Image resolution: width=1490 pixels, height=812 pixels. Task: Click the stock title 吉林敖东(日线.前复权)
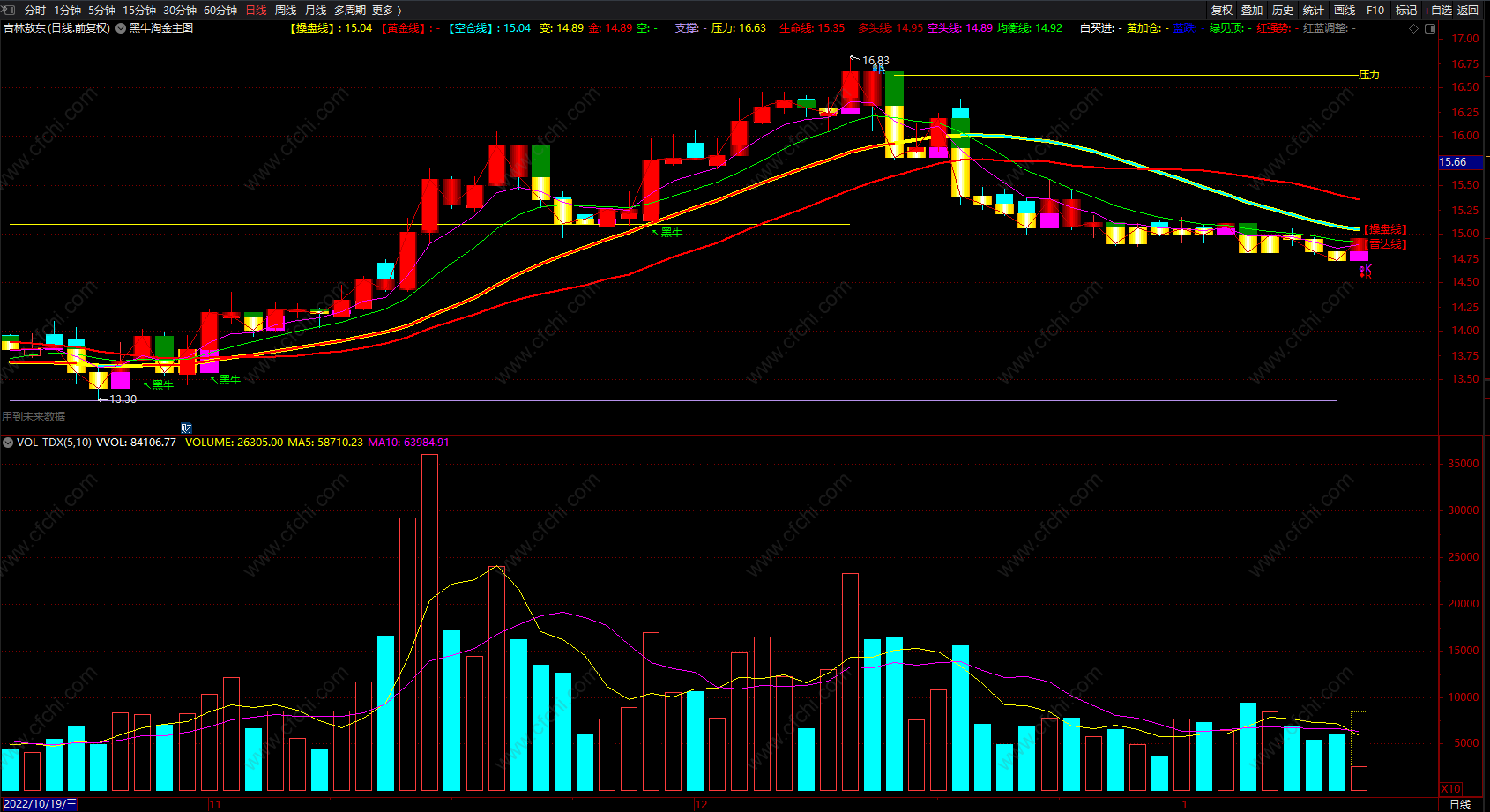57,28
